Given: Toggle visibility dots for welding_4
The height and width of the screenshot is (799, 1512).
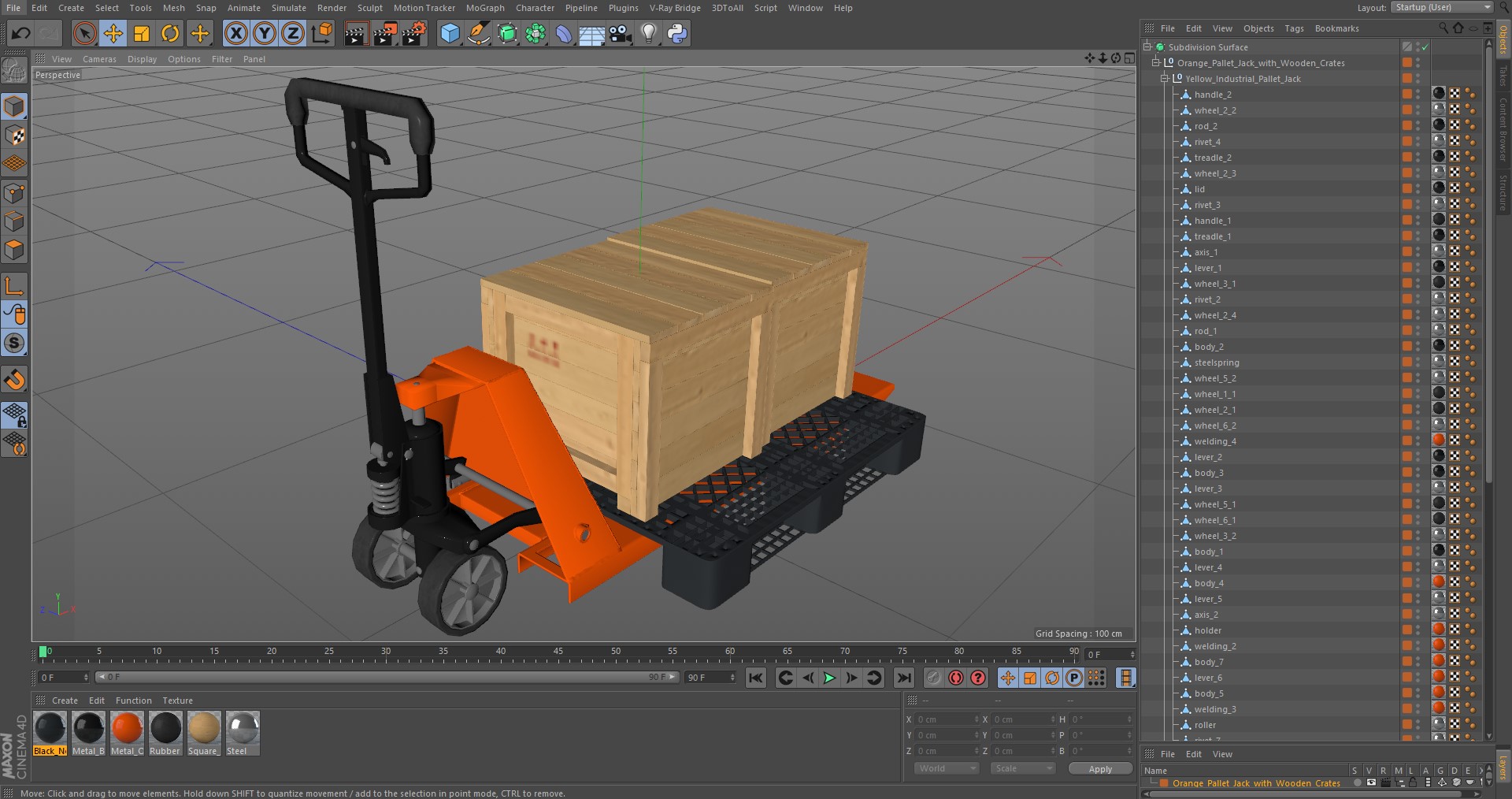Looking at the screenshot, I should [x=1418, y=441].
